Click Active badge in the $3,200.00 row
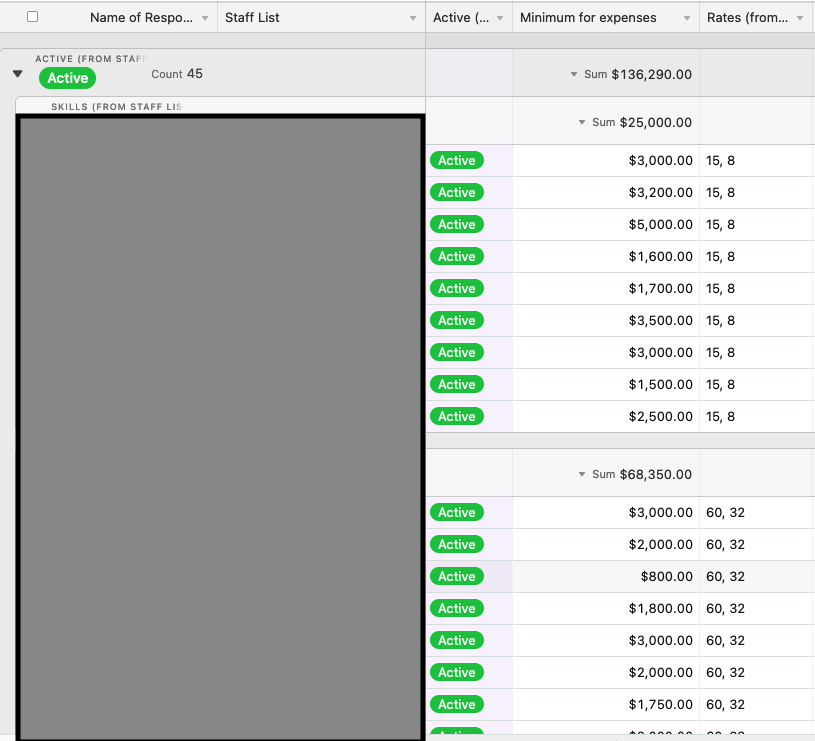 coord(457,192)
